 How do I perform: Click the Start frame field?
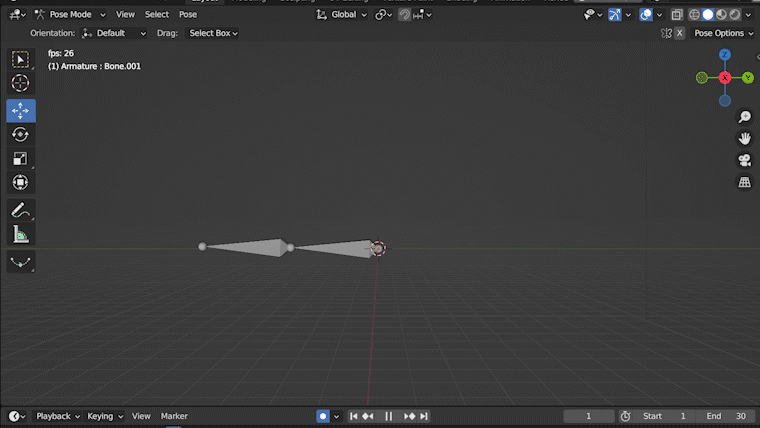pyautogui.click(x=664, y=416)
